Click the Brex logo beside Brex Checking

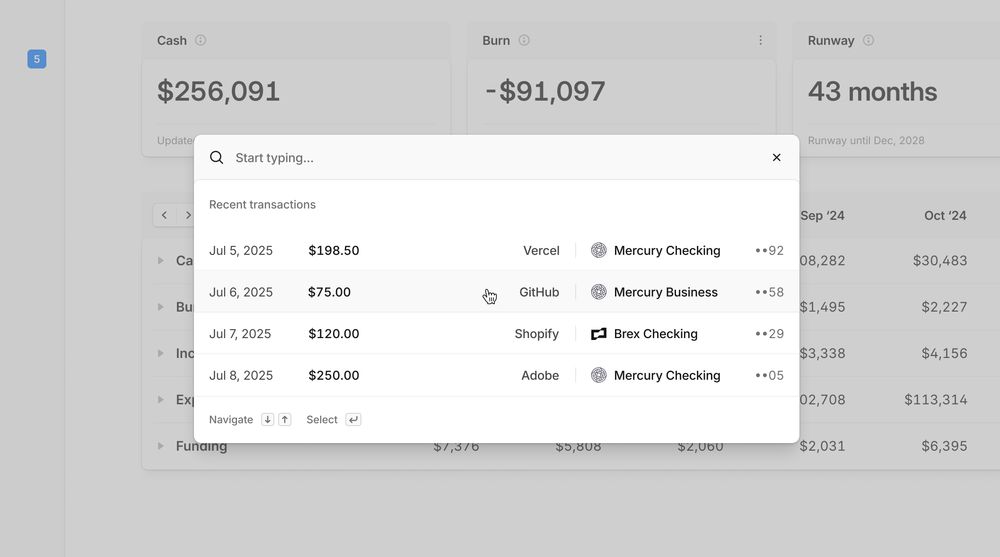click(x=598, y=334)
